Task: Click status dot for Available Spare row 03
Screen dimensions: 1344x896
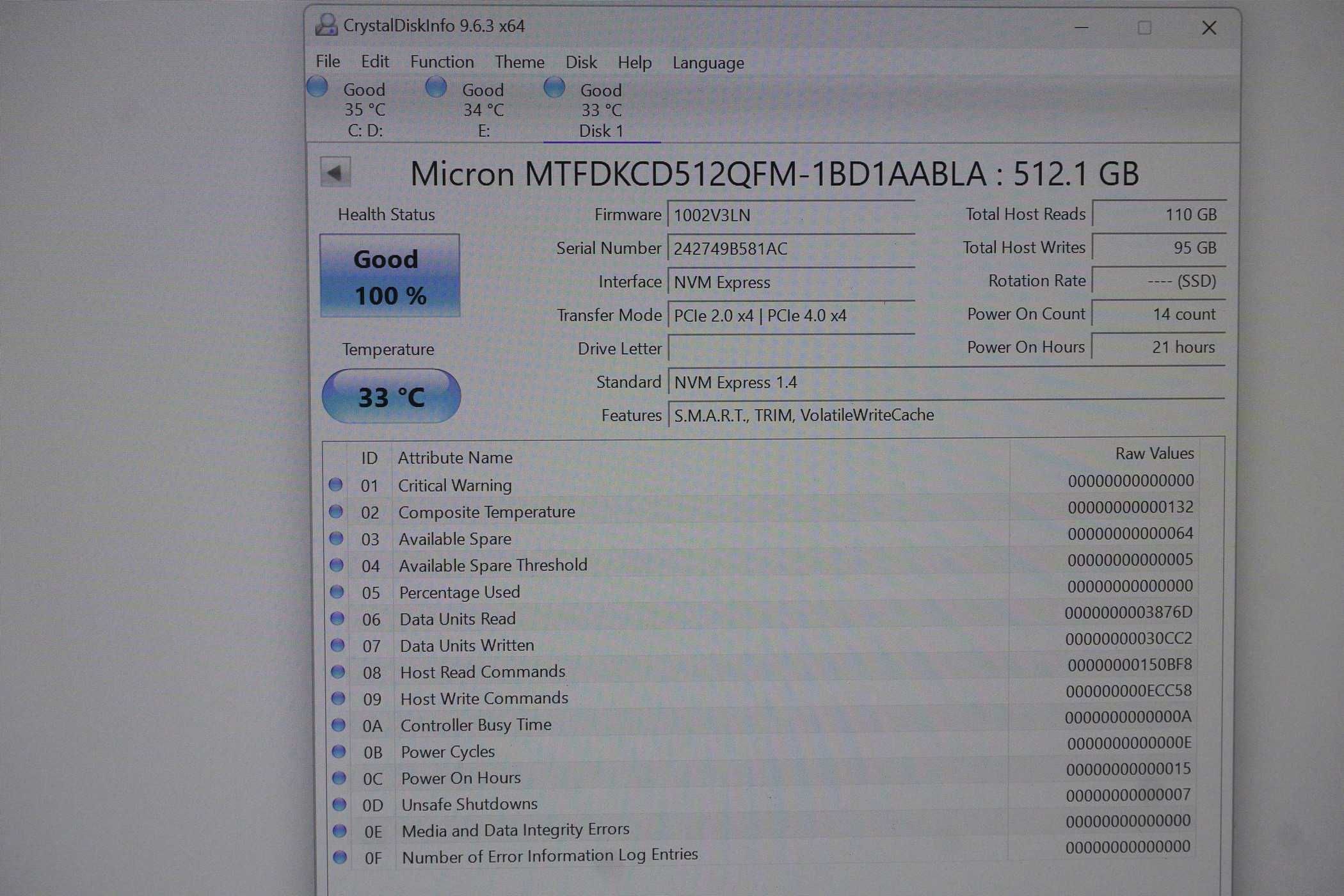Action: coord(336,538)
